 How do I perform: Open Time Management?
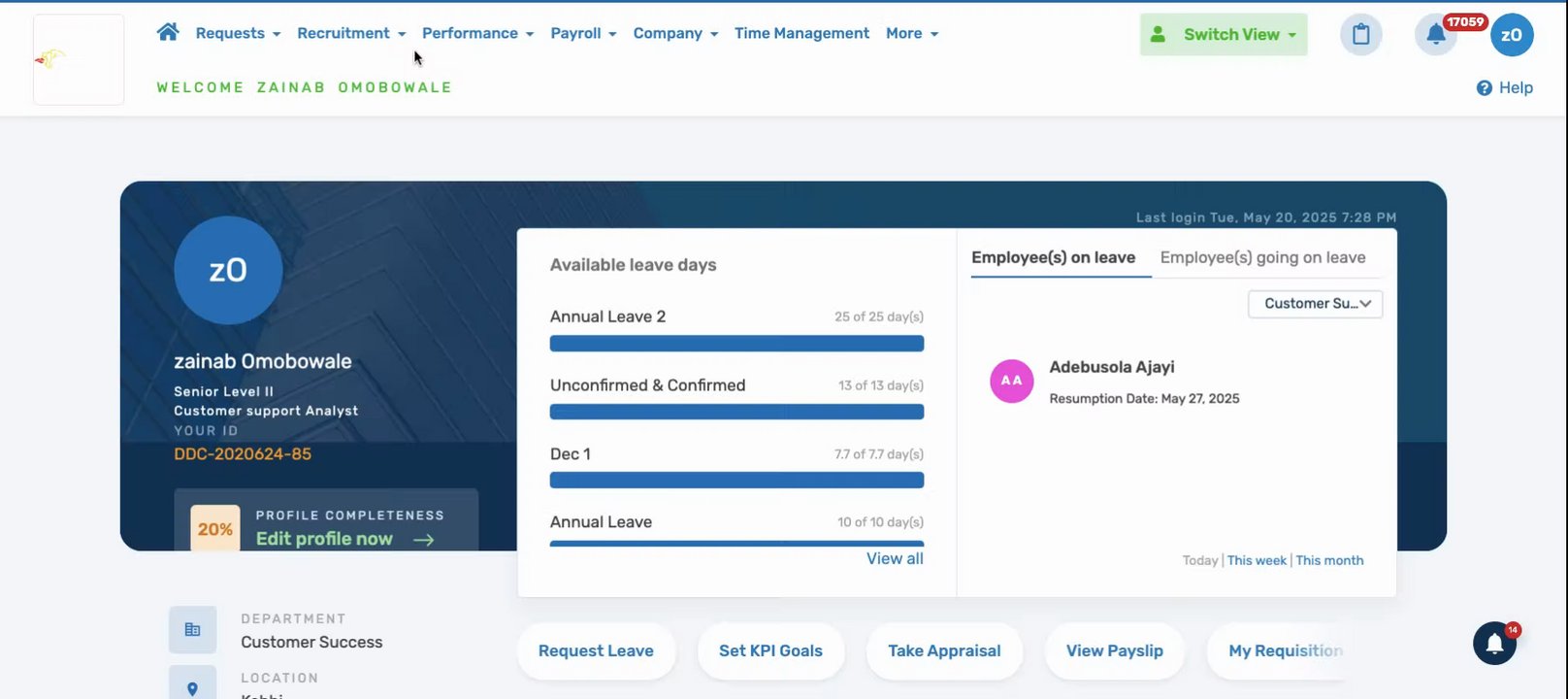click(801, 33)
